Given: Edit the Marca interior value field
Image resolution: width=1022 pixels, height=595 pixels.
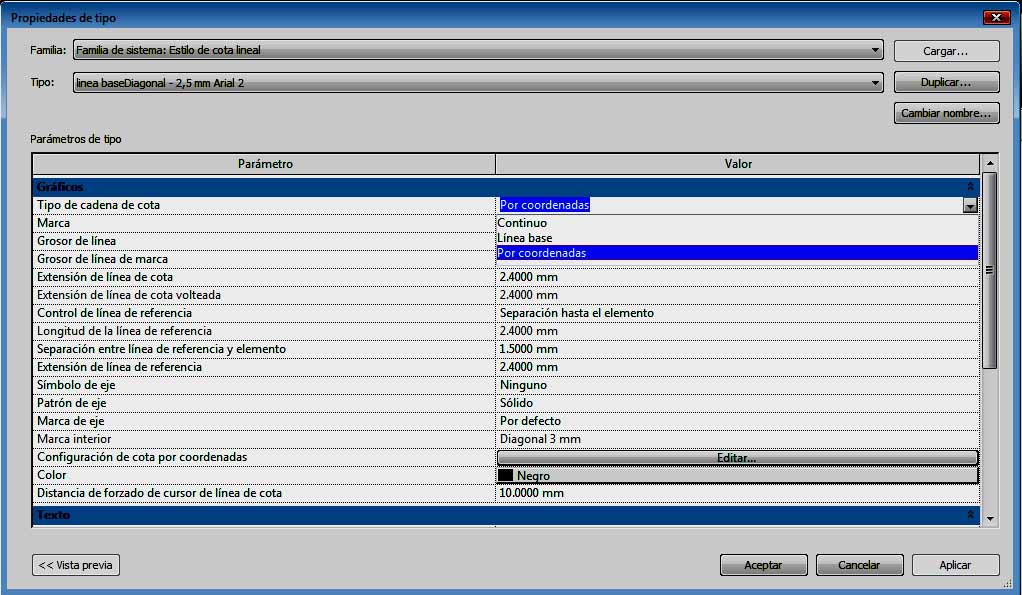Looking at the screenshot, I should pyautogui.click(x=736, y=439).
